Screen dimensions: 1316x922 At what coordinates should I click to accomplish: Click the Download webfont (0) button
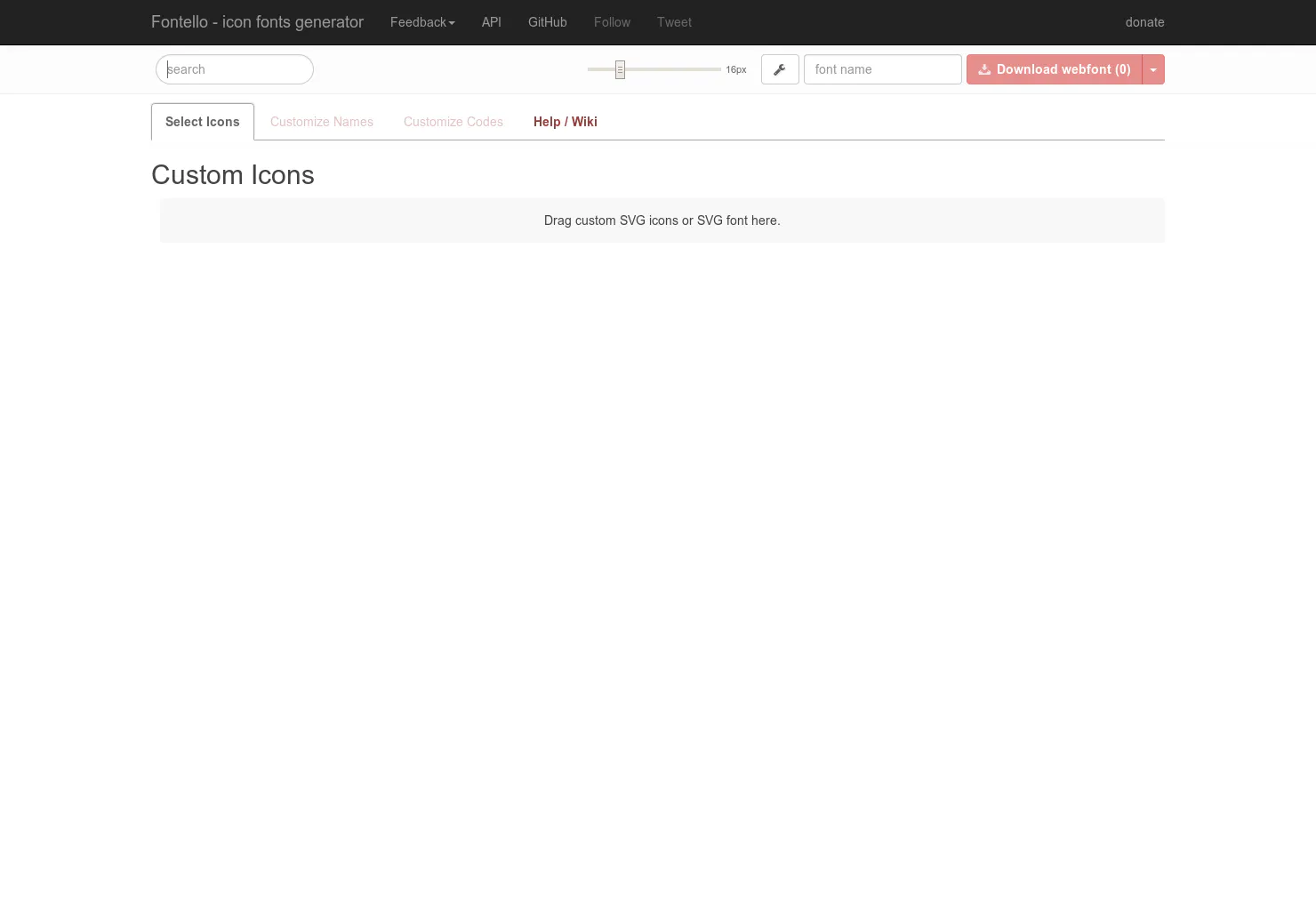1055,69
